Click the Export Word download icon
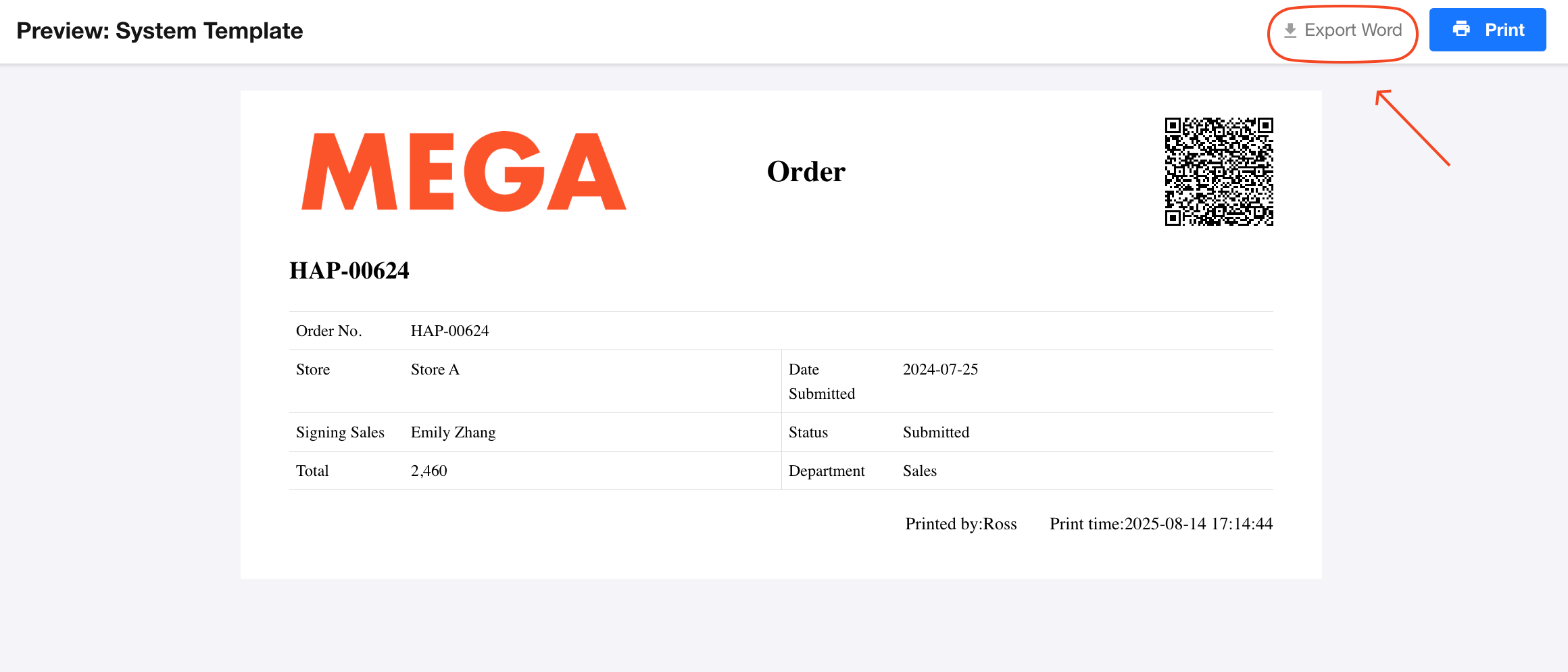1568x672 pixels. tap(1290, 30)
